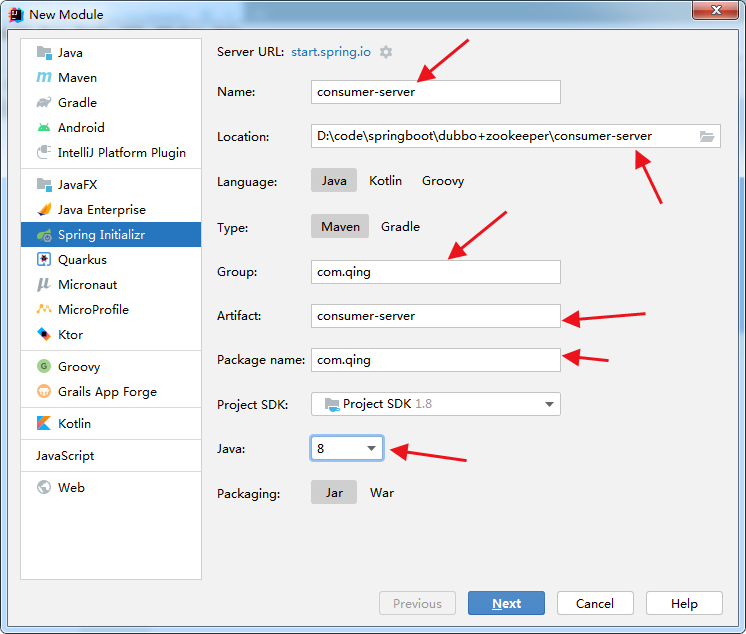
Task: Click the Ktor icon
Action: [x=44, y=334]
